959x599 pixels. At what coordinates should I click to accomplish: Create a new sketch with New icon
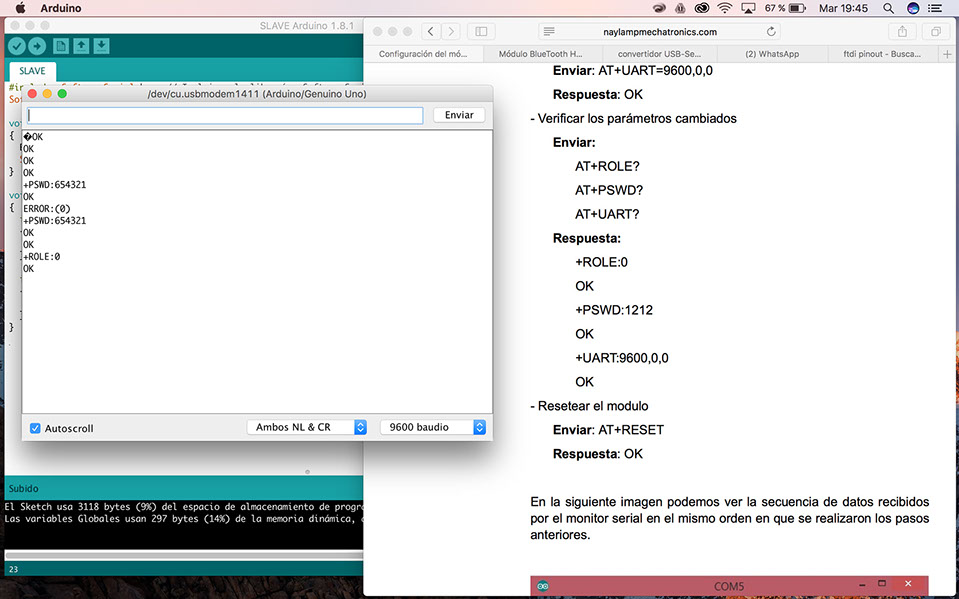click(x=61, y=46)
